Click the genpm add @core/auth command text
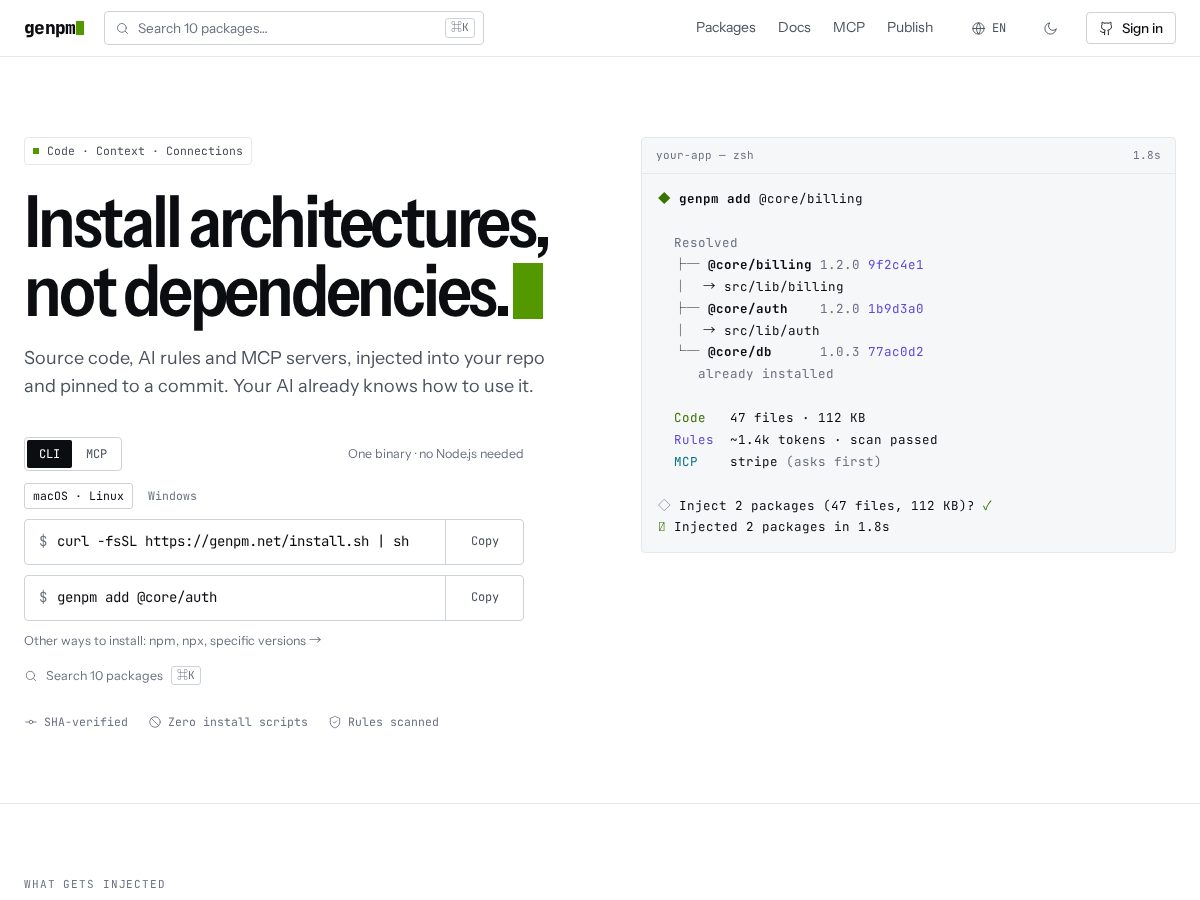This screenshot has width=1200, height=900. [x=137, y=597]
